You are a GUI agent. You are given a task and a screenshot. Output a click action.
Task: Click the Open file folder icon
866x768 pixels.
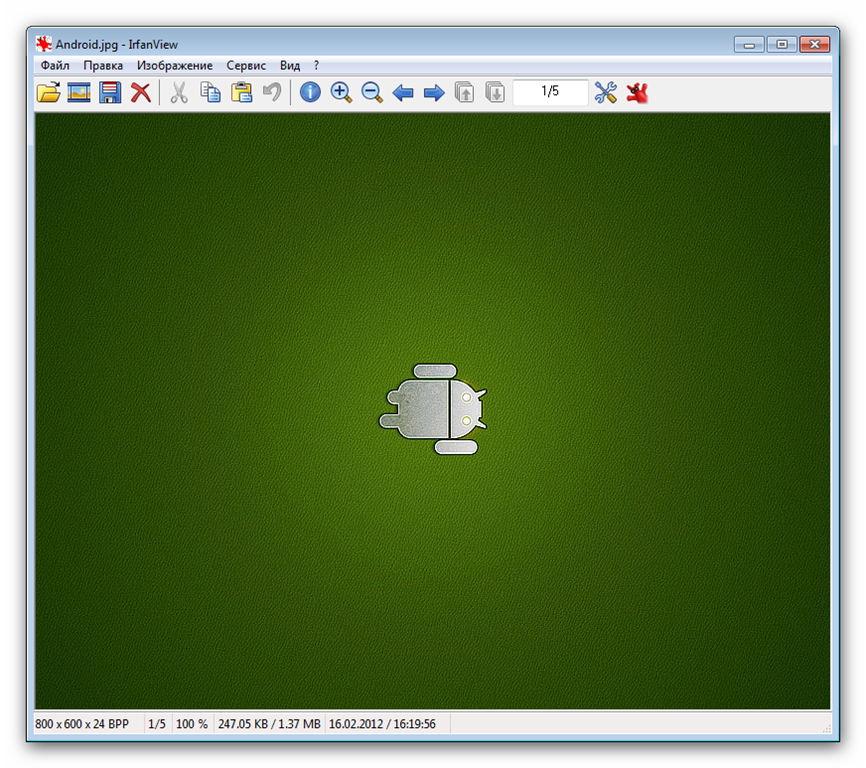click(x=48, y=93)
